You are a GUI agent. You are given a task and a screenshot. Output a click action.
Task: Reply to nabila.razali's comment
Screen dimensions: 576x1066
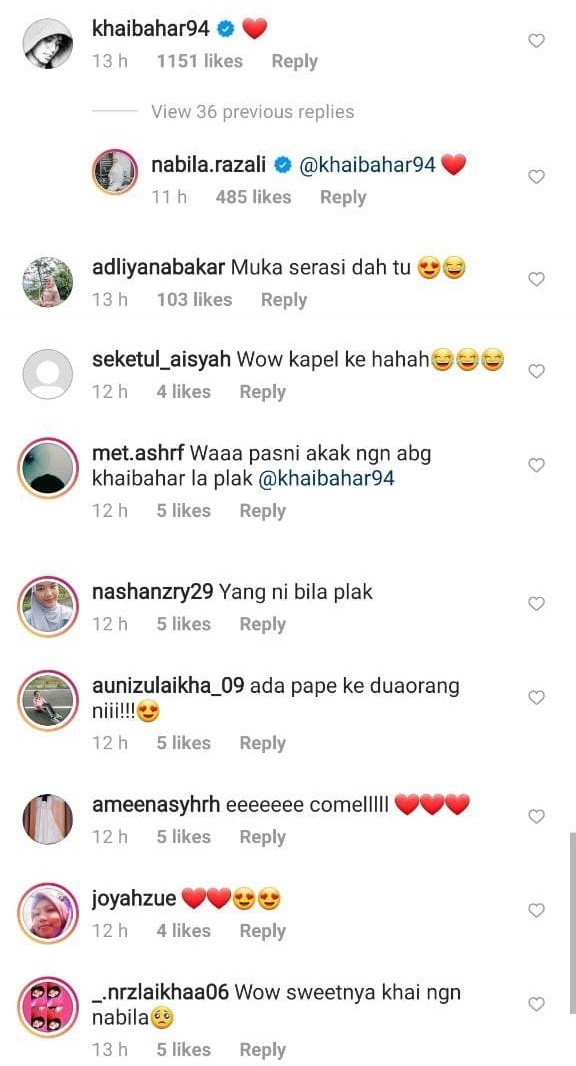coord(343,197)
